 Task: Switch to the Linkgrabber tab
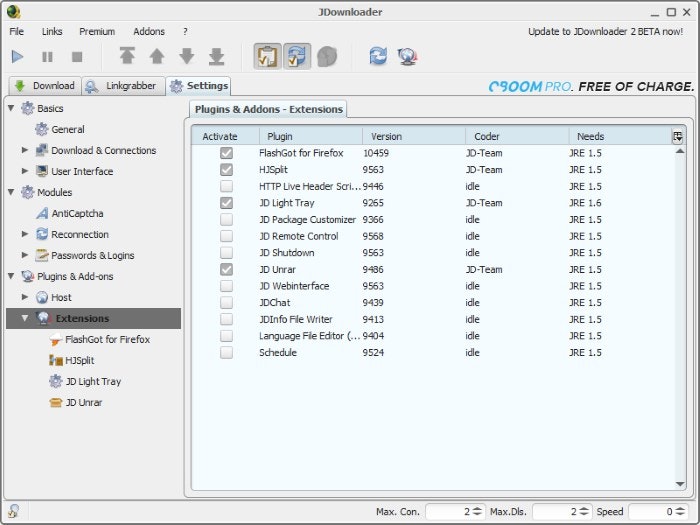(123, 86)
